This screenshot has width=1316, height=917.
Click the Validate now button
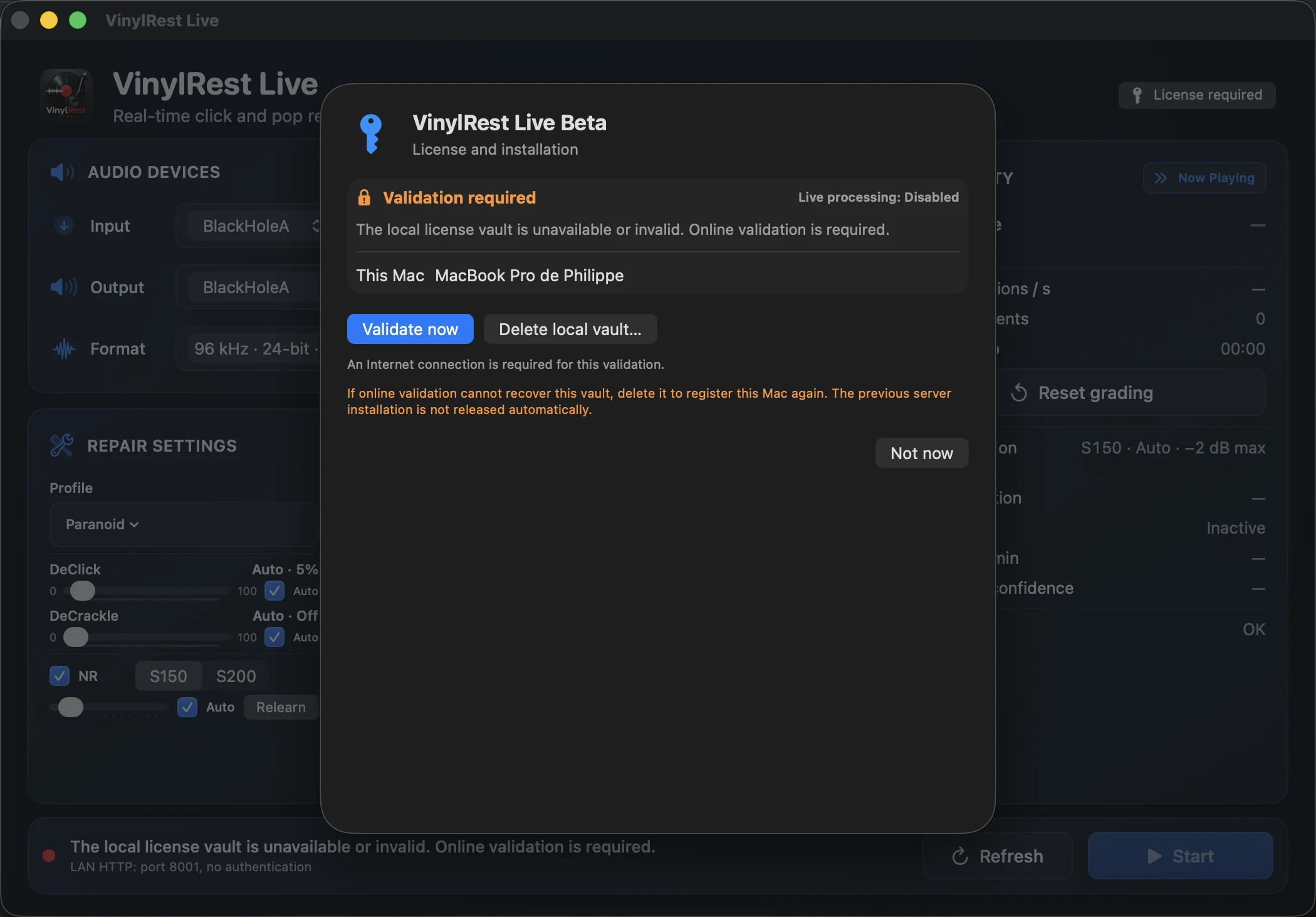point(410,329)
